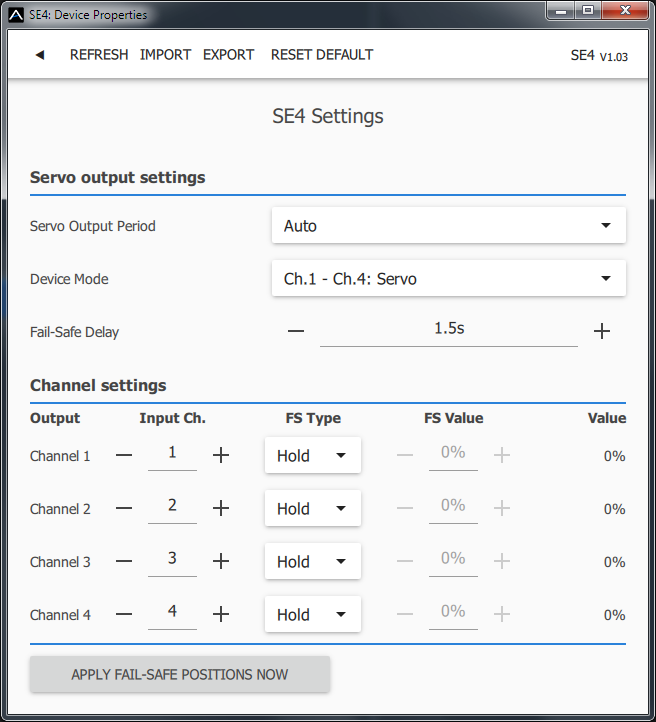Select IMPORT from the top toolbar
The height and width of the screenshot is (722, 656).
[x=165, y=55]
